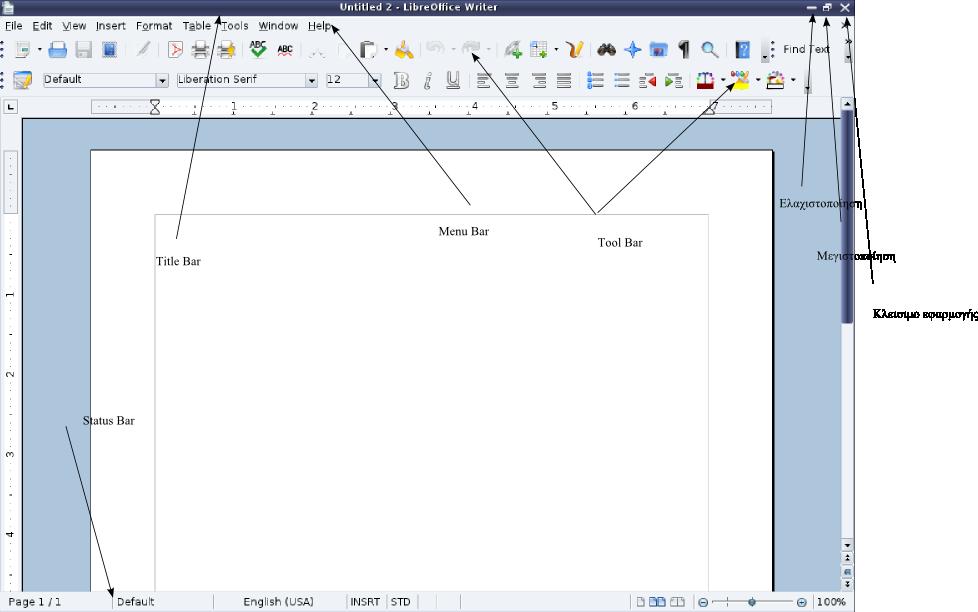The width and height of the screenshot is (978, 612).
Task: Open the Paste options dropdown arrow
Action: pos(385,49)
